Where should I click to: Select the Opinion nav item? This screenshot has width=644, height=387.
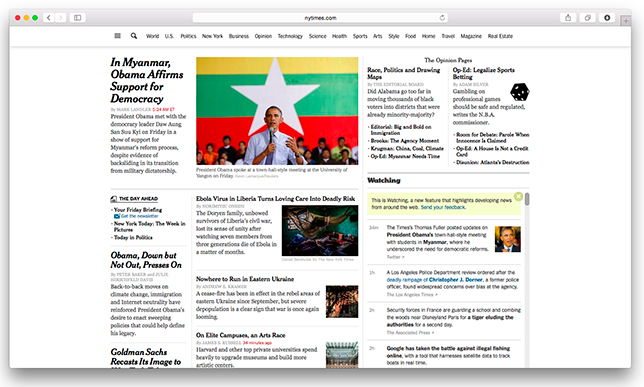(x=263, y=36)
